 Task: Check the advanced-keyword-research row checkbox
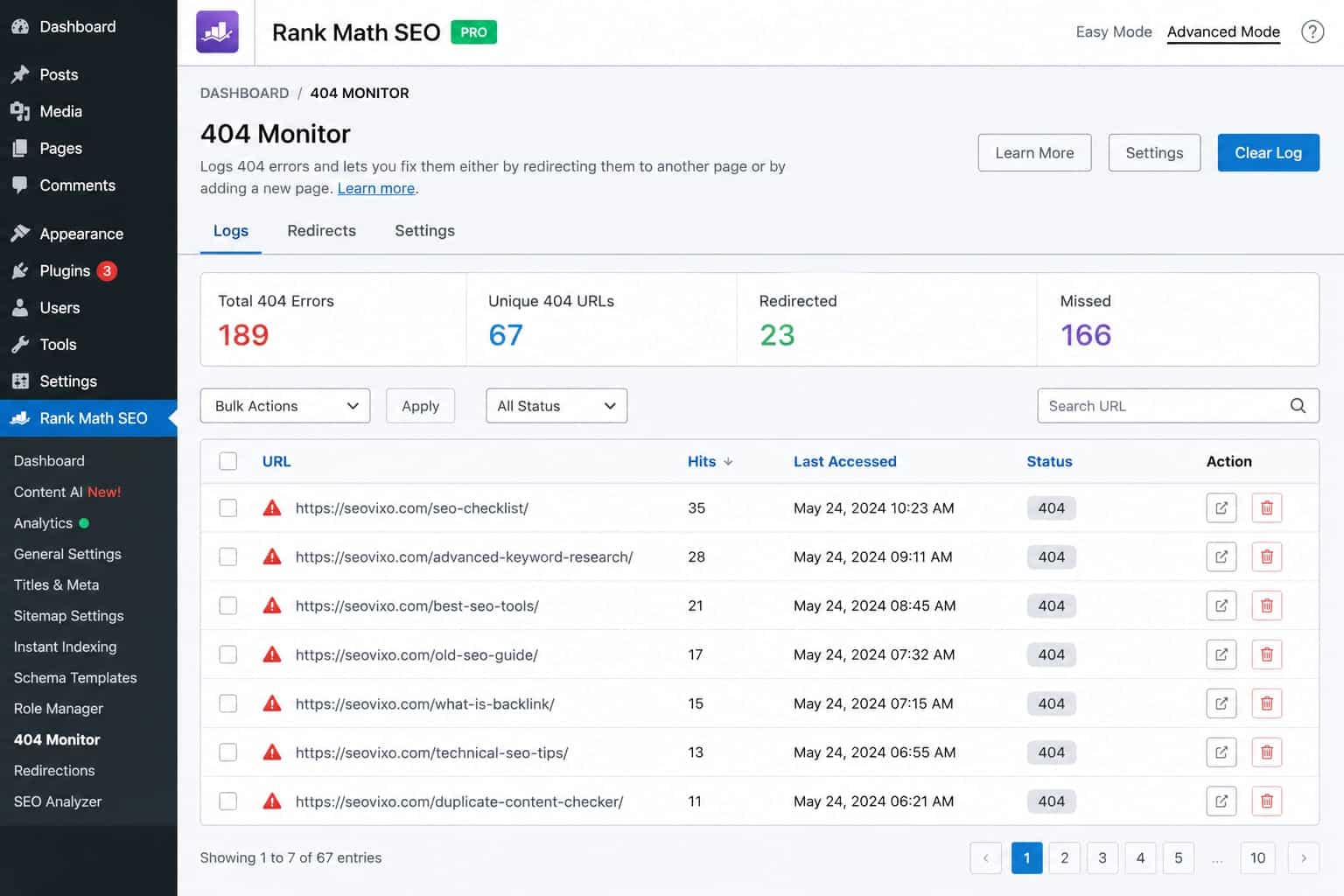coord(228,557)
